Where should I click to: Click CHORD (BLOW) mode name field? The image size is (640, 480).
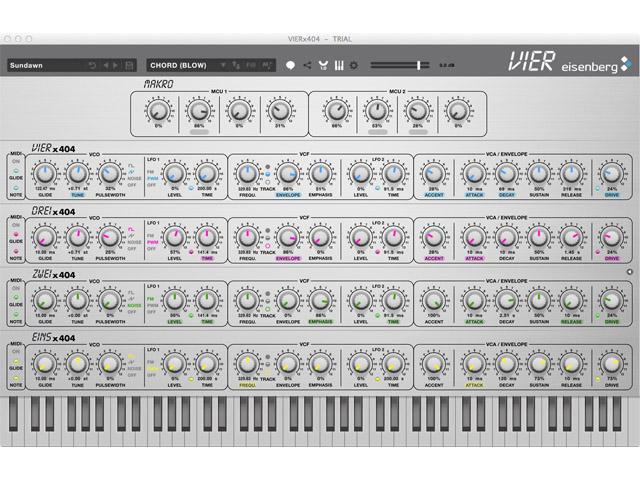(x=178, y=65)
